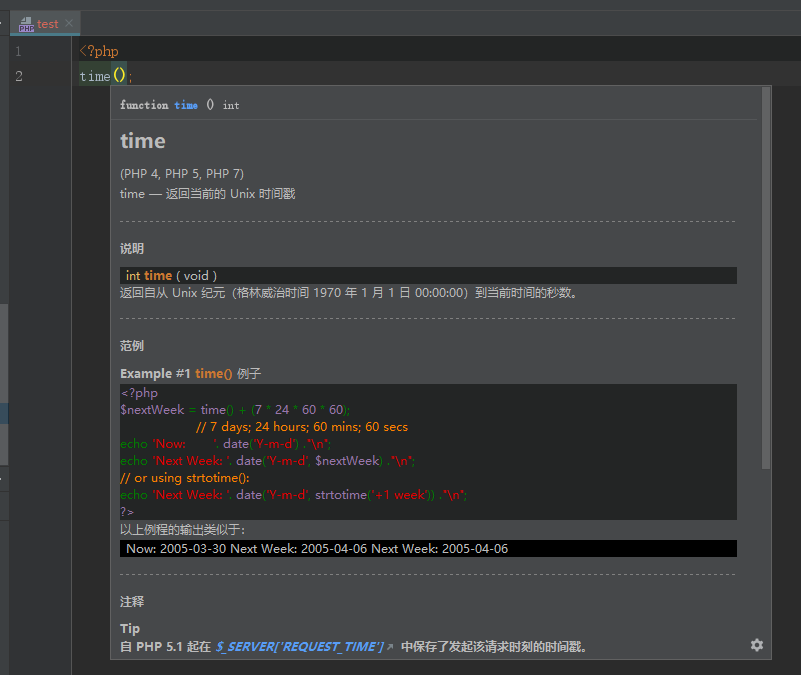Click the 'Tip' heading
This screenshot has height=675, width=801.
pos(130,628)
